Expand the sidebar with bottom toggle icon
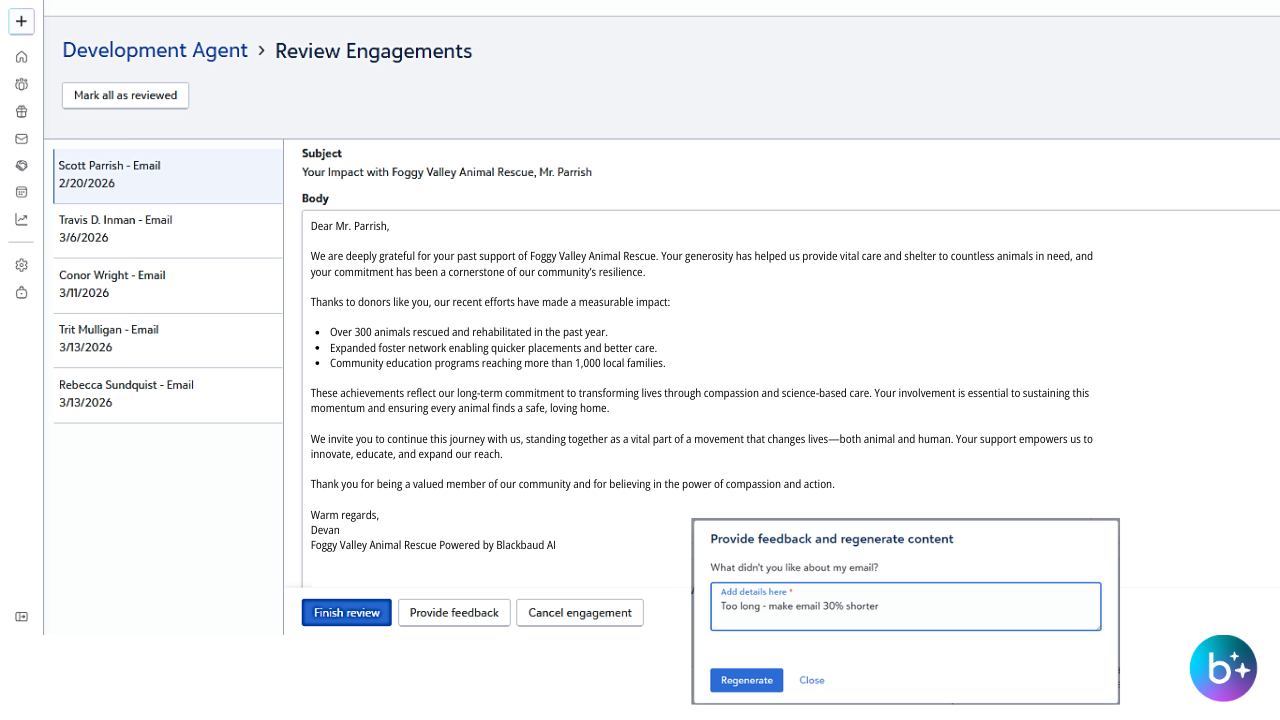The image size is (1280, 720). tap(21, 617)
